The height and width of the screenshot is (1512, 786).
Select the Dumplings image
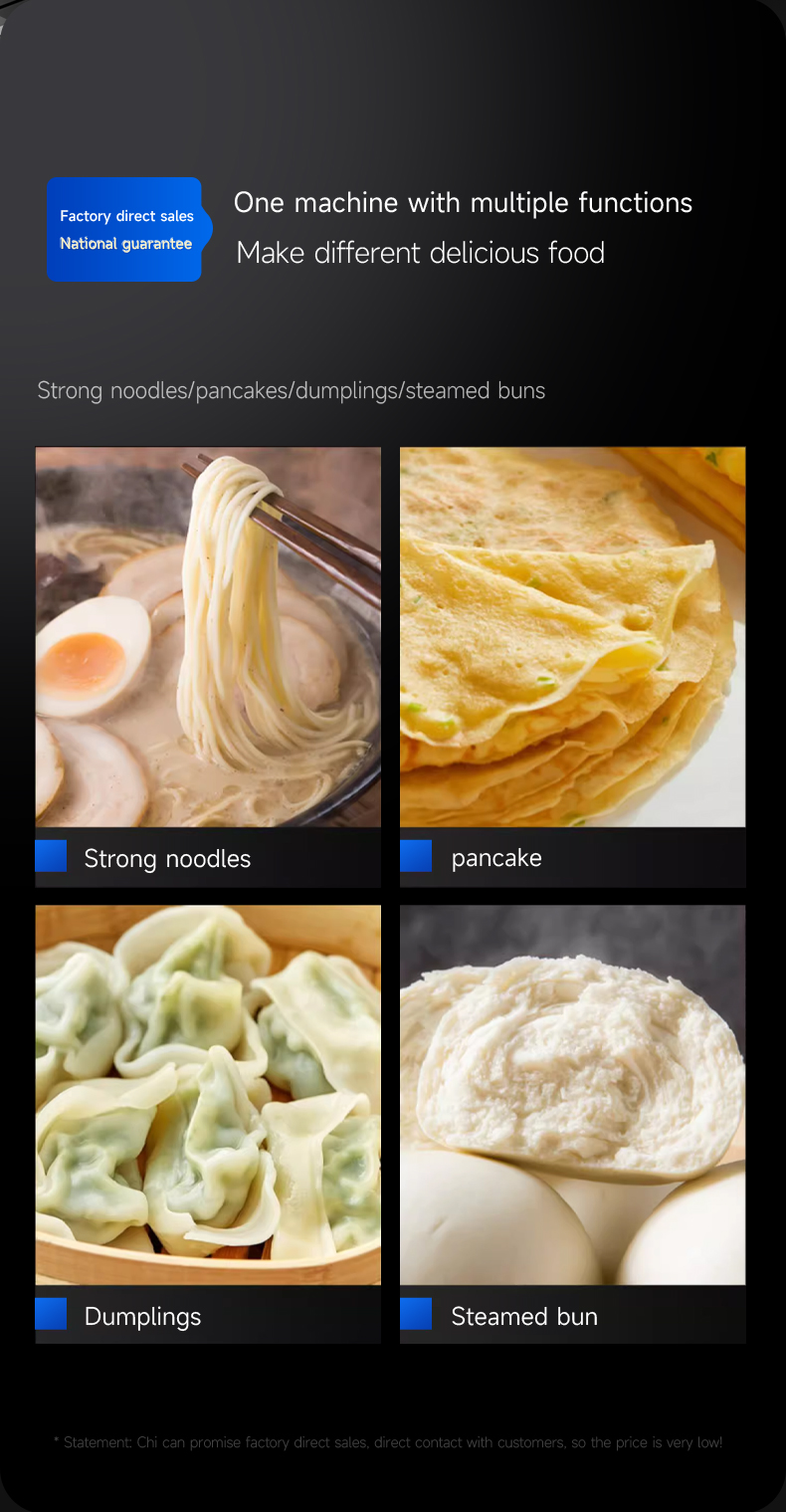coord(208,1095)
